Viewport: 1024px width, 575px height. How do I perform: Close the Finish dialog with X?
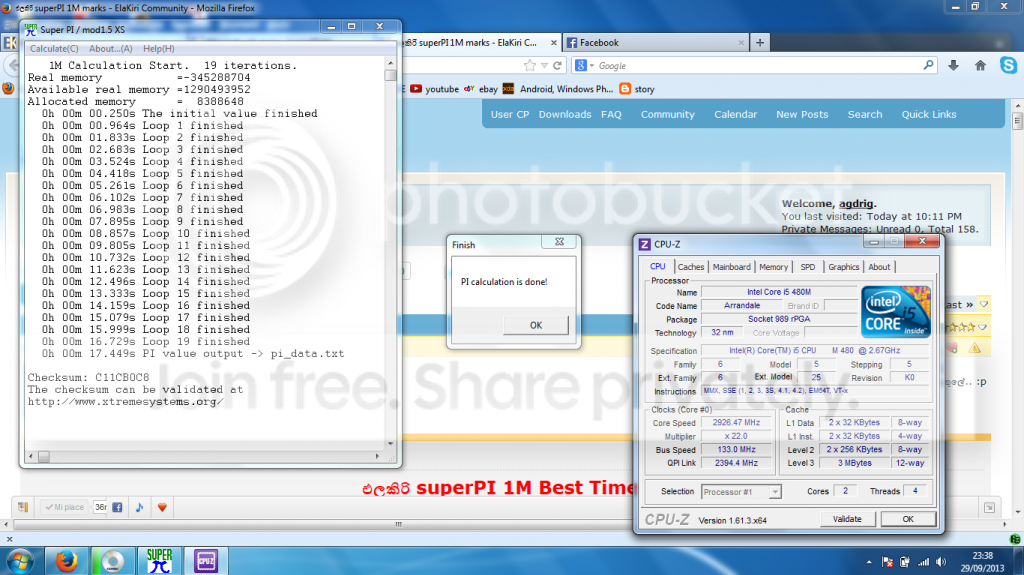[559, 242]
